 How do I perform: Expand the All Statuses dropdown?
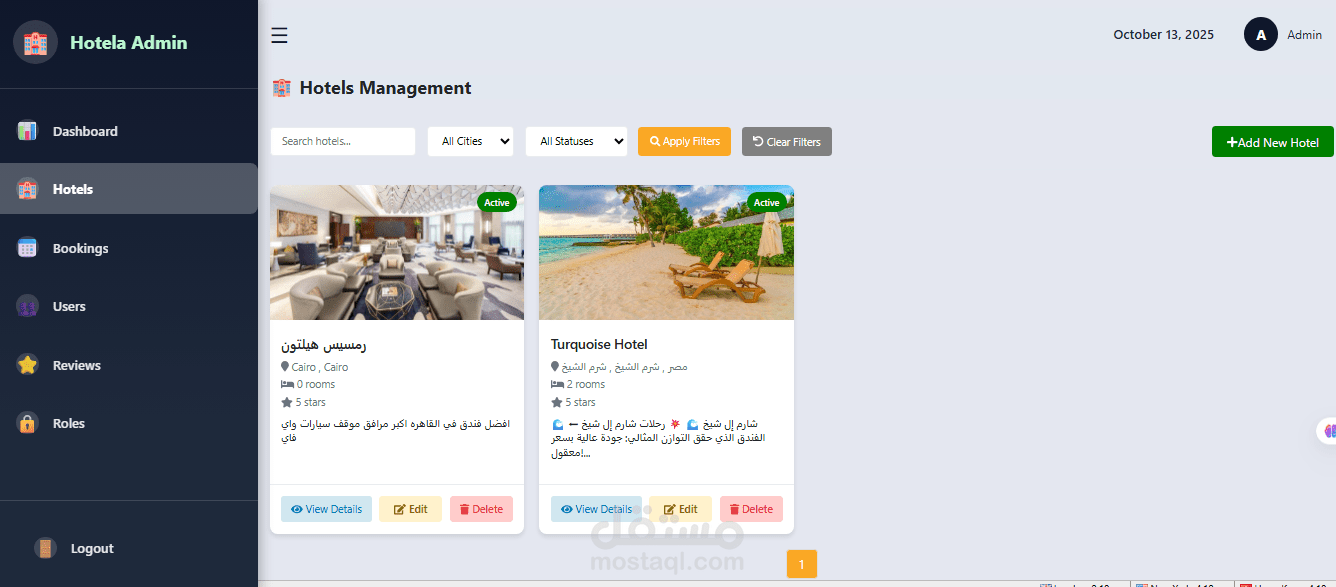(577, 141)
